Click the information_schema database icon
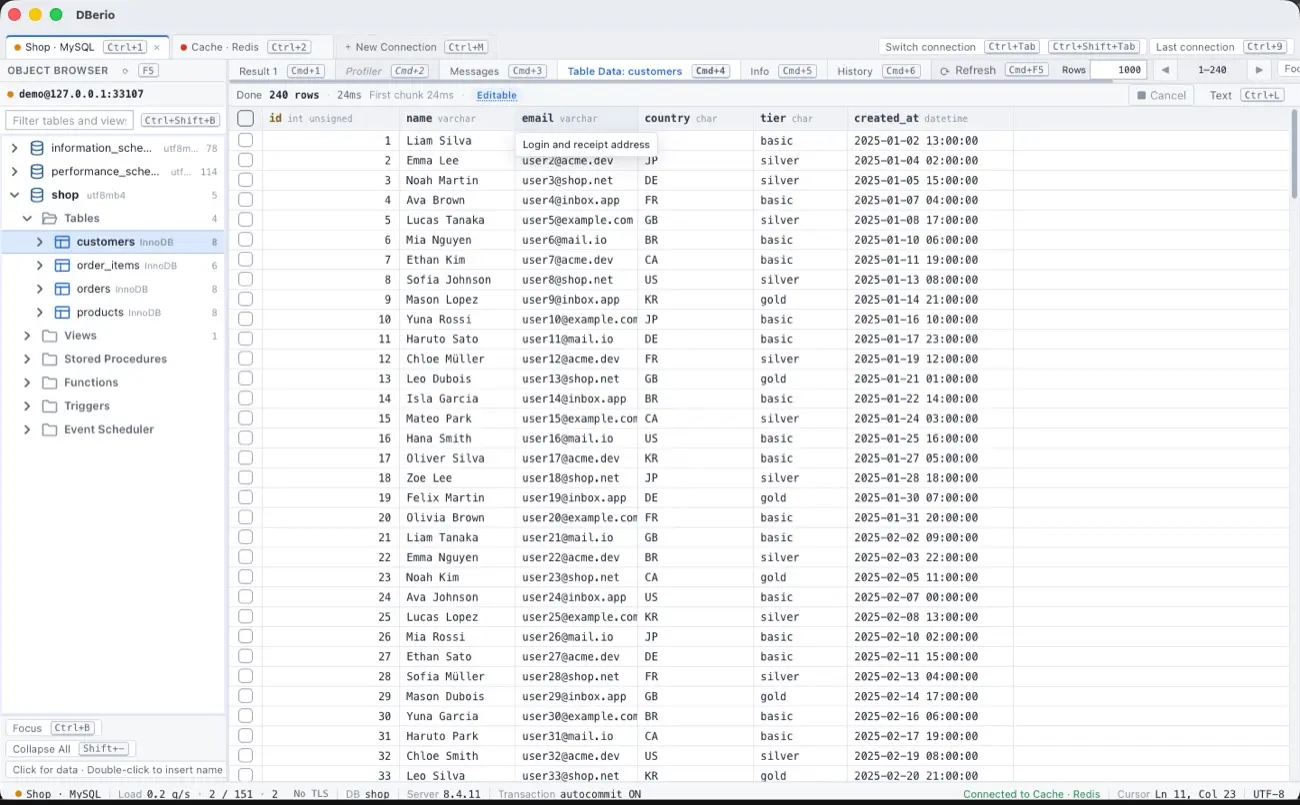The height and width of the screenshot is (805, 1300). pyautogui.click(x=37, y=148)
